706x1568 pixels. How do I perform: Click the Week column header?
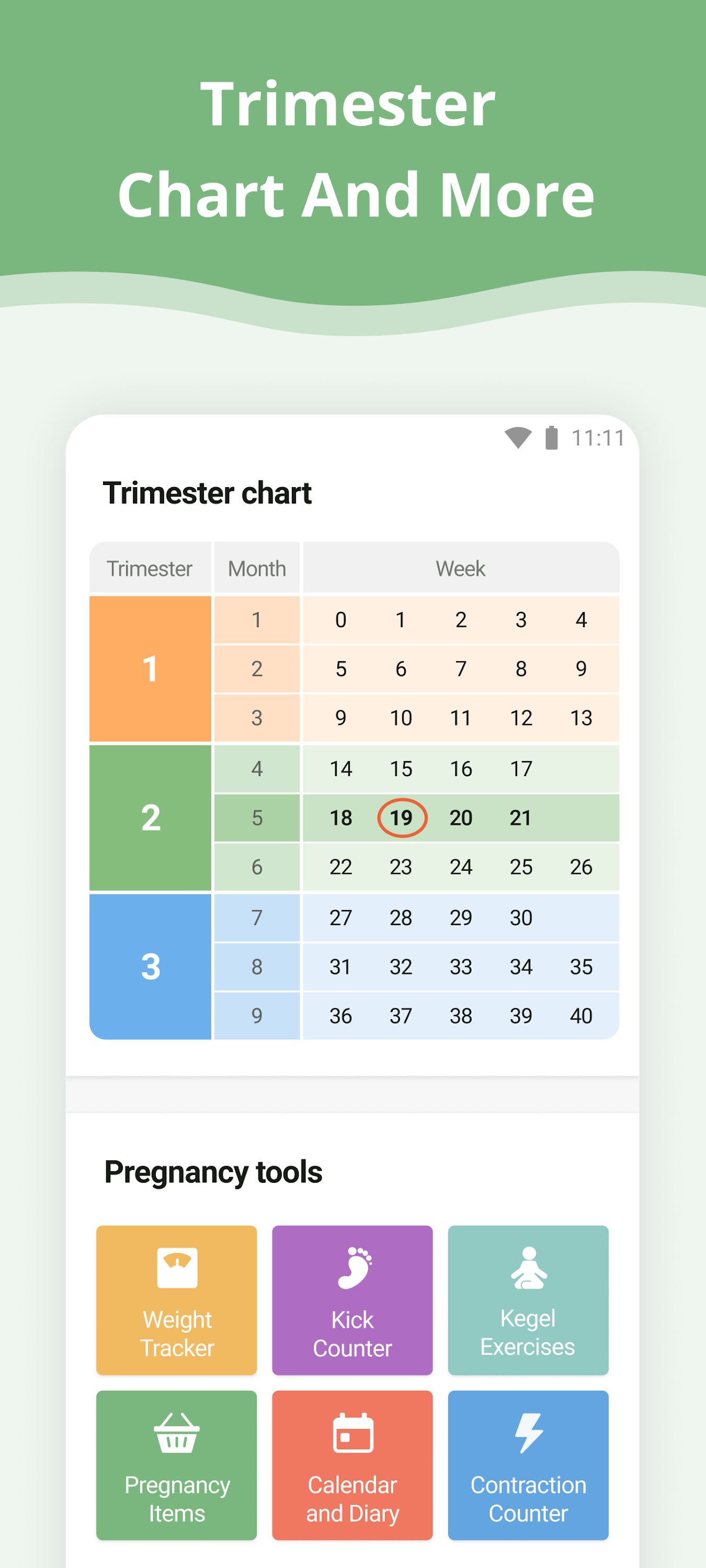461,568
